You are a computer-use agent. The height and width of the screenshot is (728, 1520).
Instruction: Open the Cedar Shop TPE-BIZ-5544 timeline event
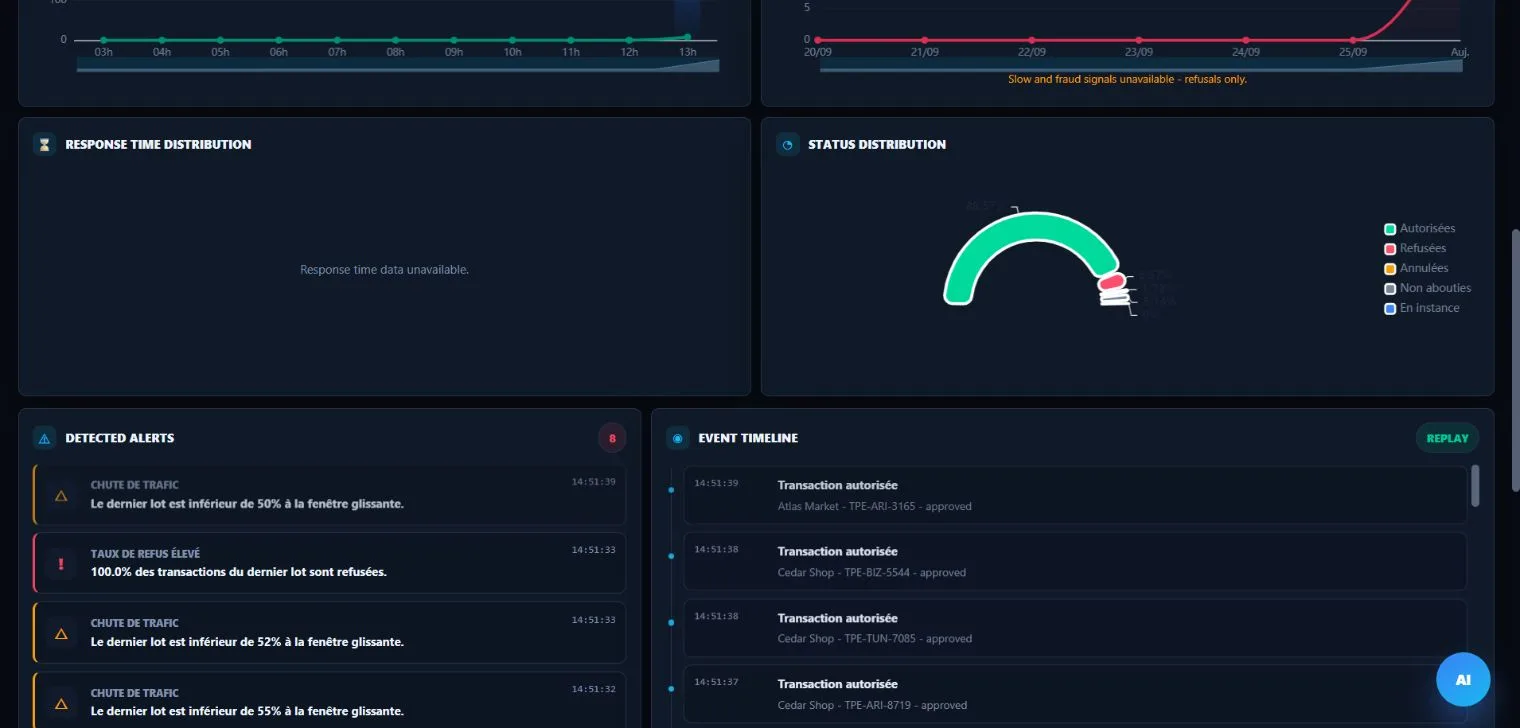point(1075,561)
